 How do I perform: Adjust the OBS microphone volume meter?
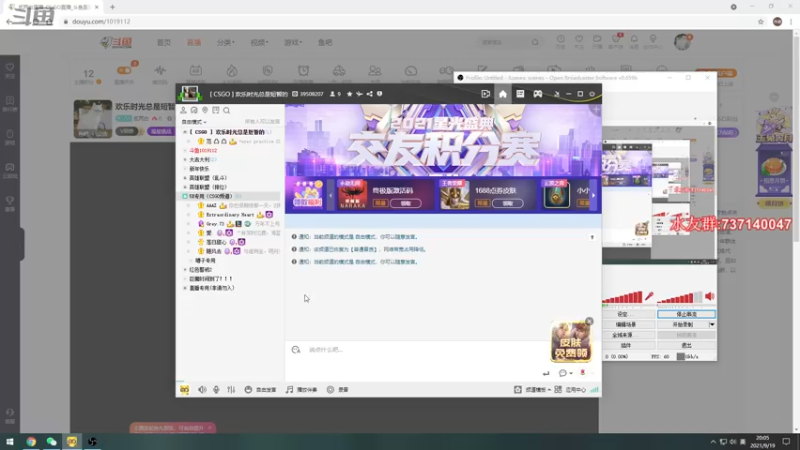coord(622,297)
